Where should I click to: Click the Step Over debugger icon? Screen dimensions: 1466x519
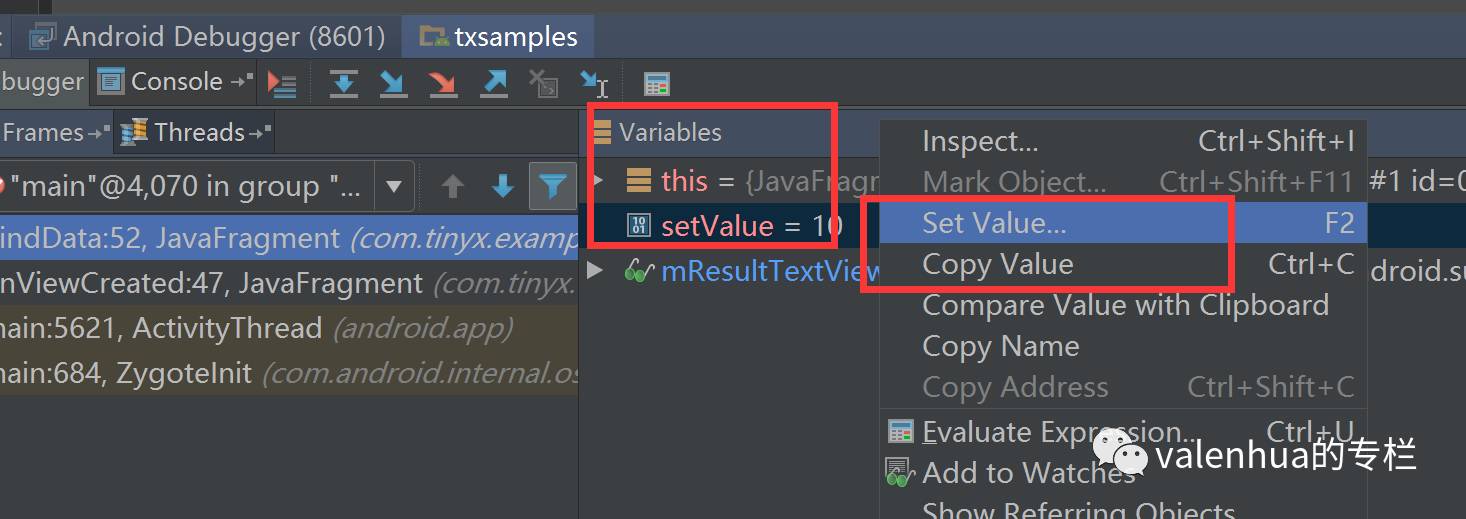[x=344, y=84]
